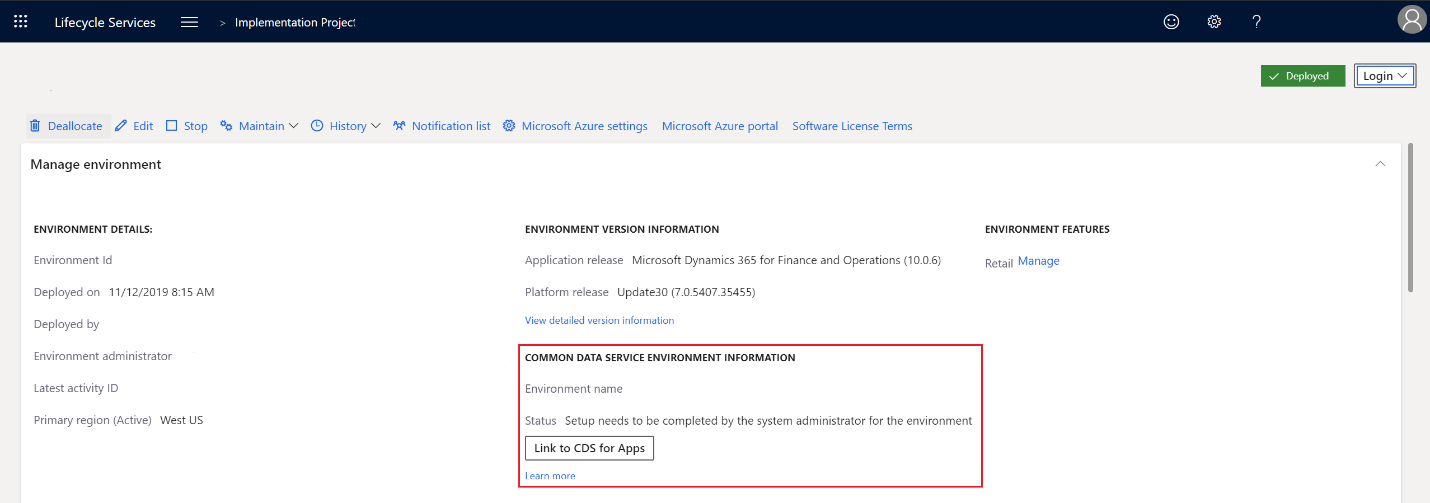This screenshot has height=503, width=1430.
Task: Open the user profile avatar
Action: click(1411, 20)
